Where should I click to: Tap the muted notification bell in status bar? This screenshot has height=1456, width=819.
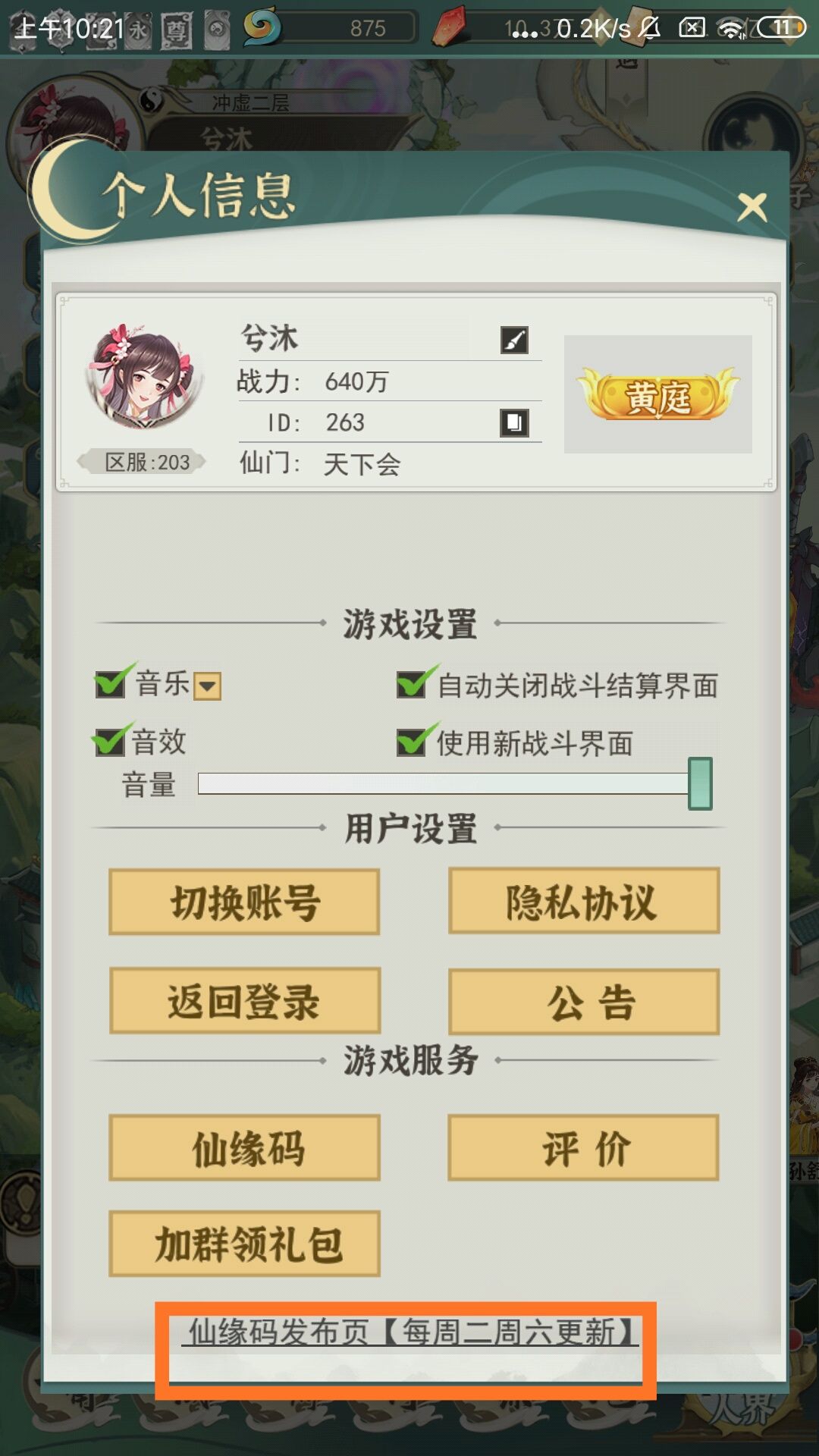pyautogui.click(x=649, y=28)
